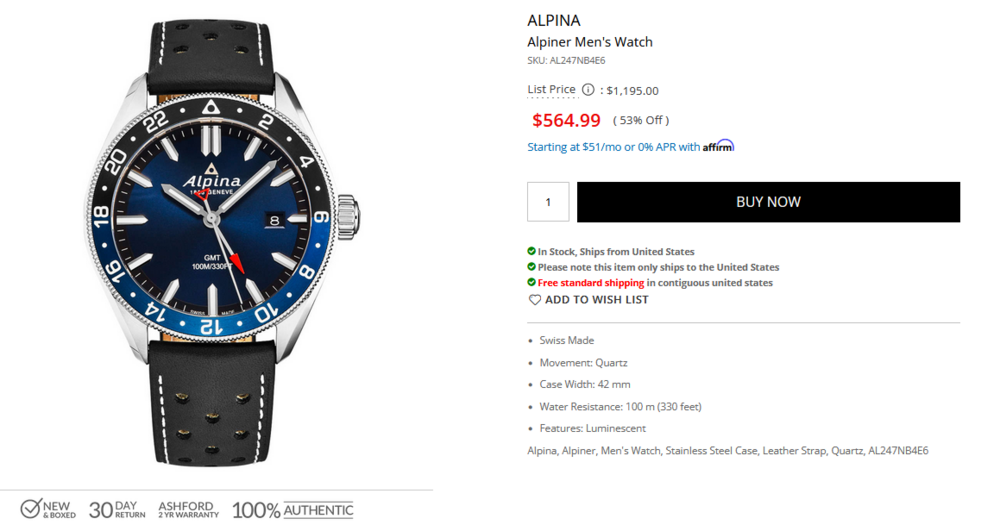Click the quantity input field
The image size is (1000, 531).
(x=548, y=202)
